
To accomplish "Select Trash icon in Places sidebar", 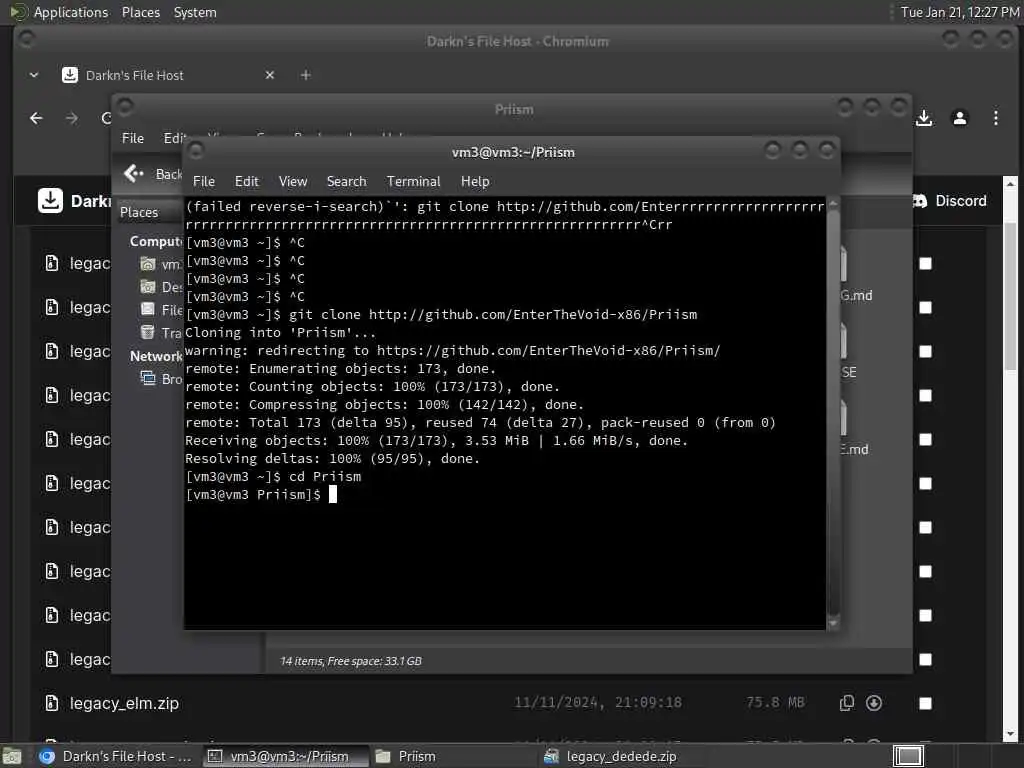I will pos(148,332).
